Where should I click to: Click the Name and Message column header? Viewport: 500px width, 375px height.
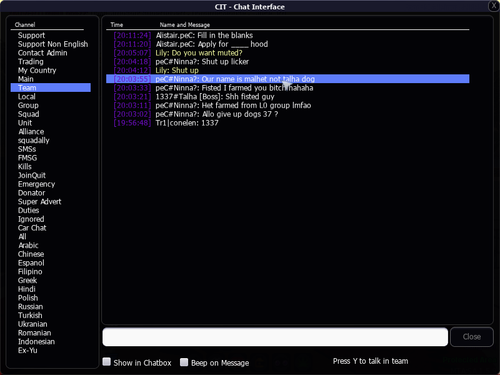(185, 25)
